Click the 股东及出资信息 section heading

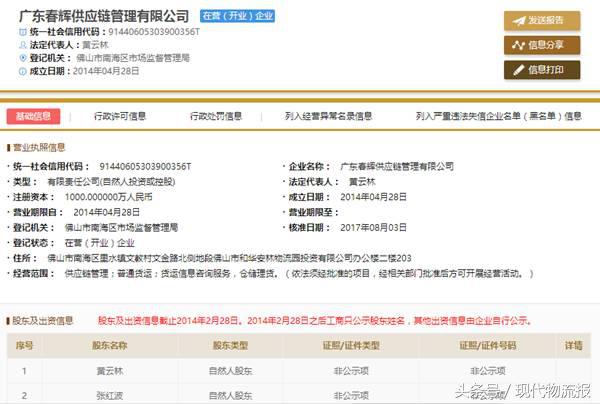[x=42, y=321]
